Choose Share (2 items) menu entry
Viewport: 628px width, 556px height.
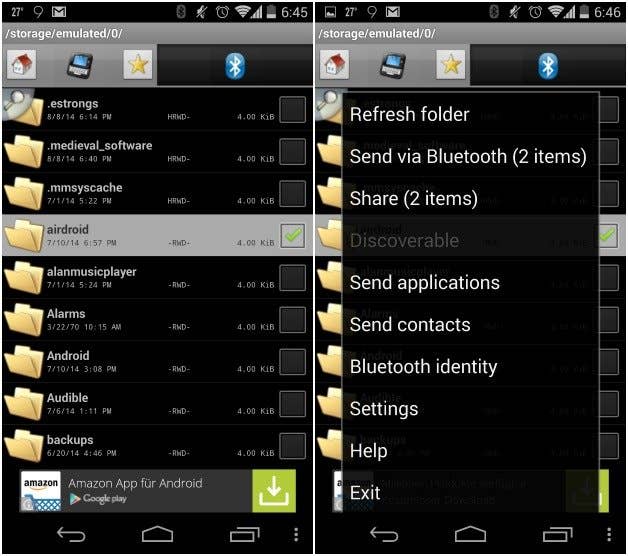[x=471, y=198]
